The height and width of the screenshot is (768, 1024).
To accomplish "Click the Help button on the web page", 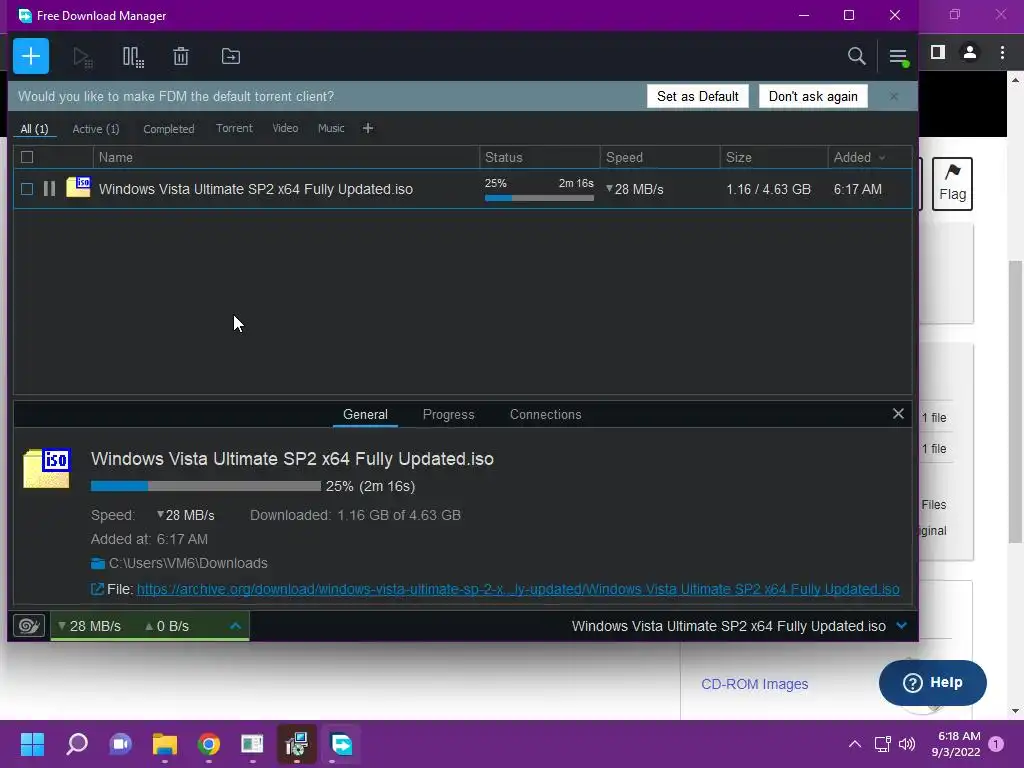I will tap(933, 682).
